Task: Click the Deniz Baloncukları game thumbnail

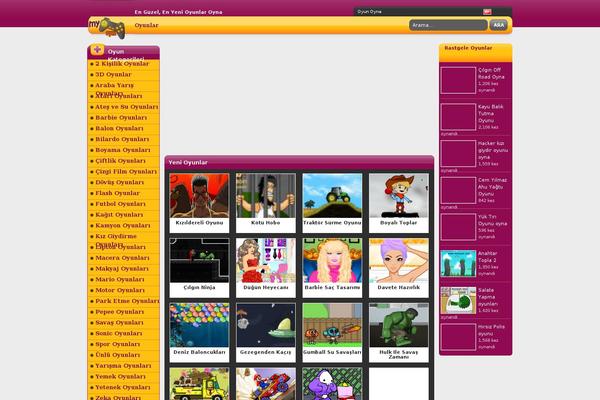Action: [199, 325]
